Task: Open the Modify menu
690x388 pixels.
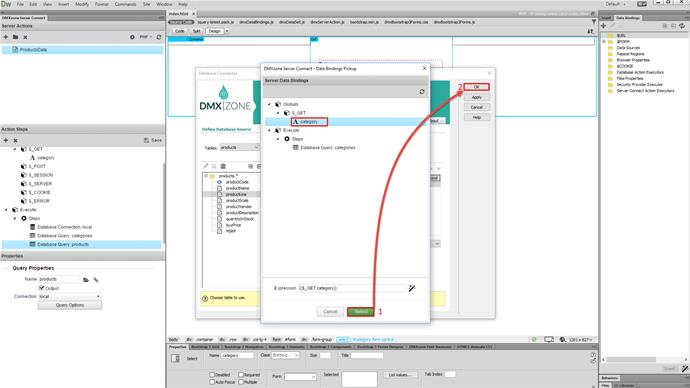Action: point(82,4)
